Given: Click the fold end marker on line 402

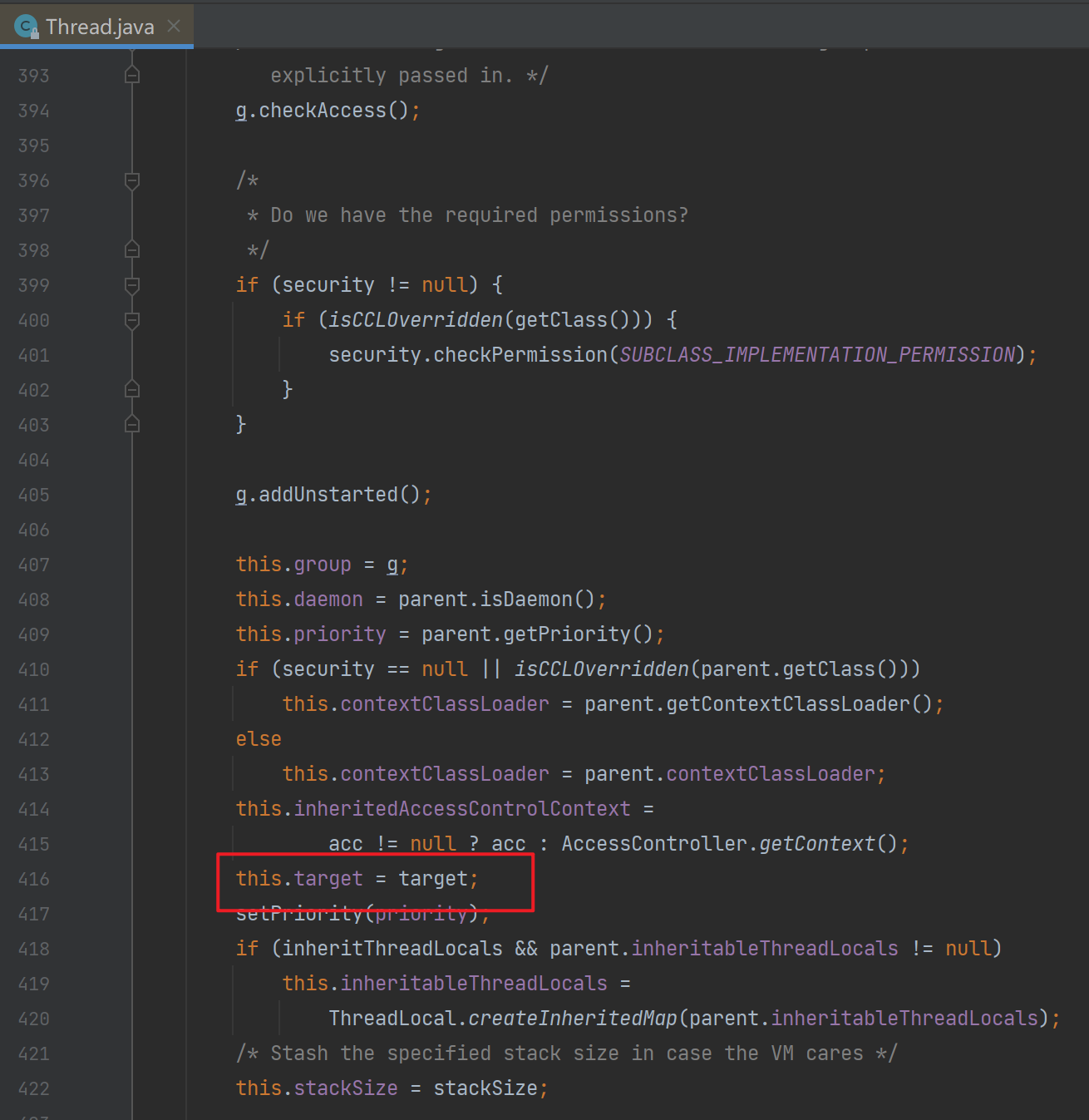Looking at the screenshot, I should (131, 390).
